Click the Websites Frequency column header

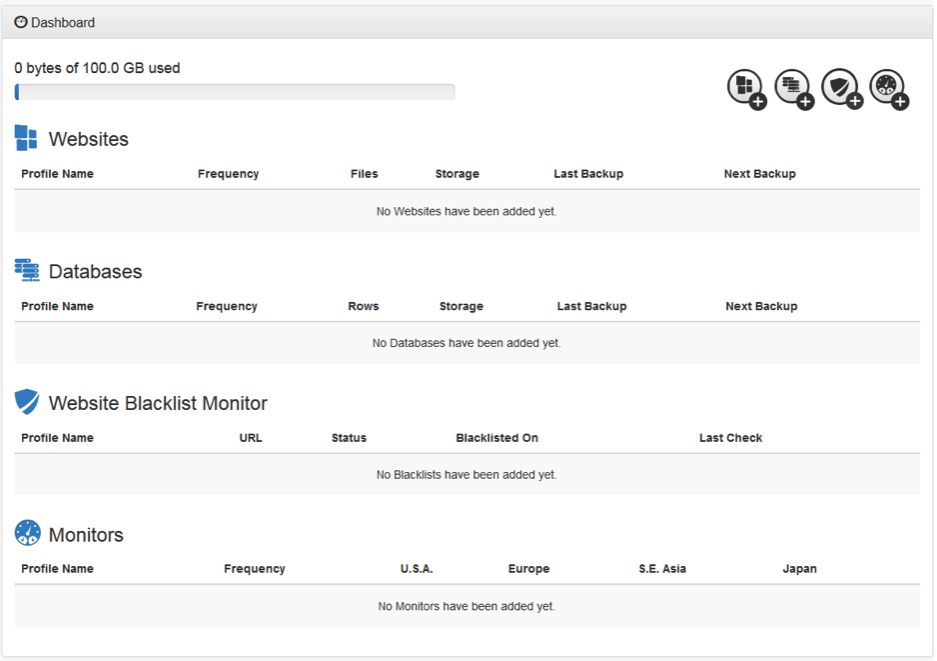(x=228, y=174)
